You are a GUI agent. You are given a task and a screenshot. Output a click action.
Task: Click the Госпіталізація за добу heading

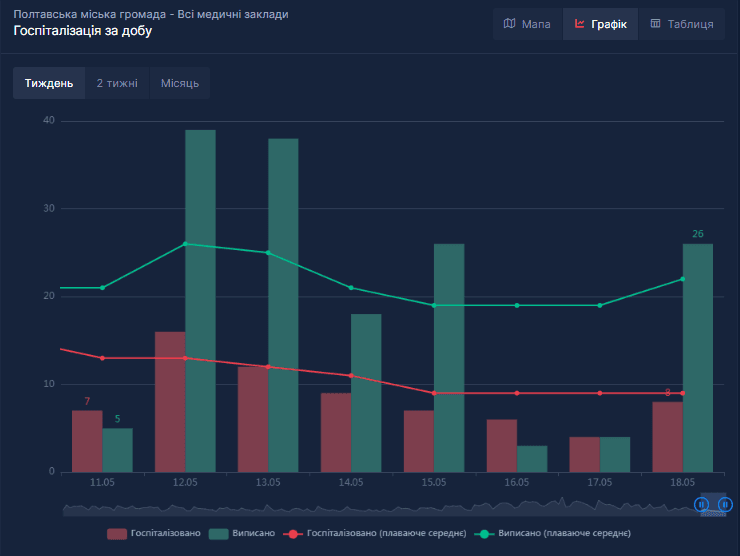(x=83, y=31)
